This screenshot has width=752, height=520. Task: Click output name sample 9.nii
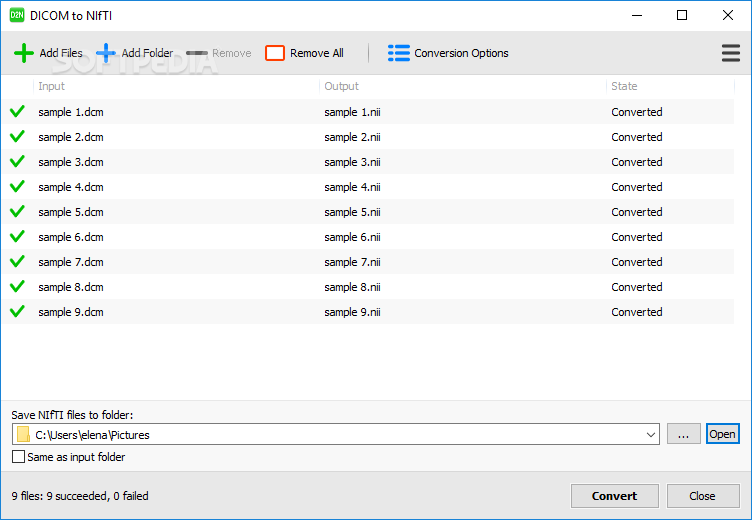click(352, 312)
